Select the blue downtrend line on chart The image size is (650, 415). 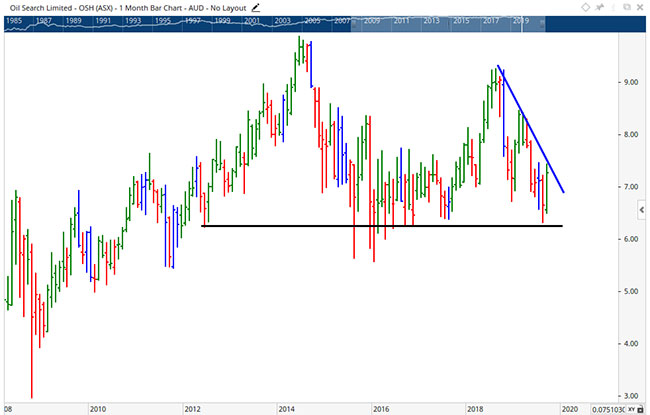531,129
